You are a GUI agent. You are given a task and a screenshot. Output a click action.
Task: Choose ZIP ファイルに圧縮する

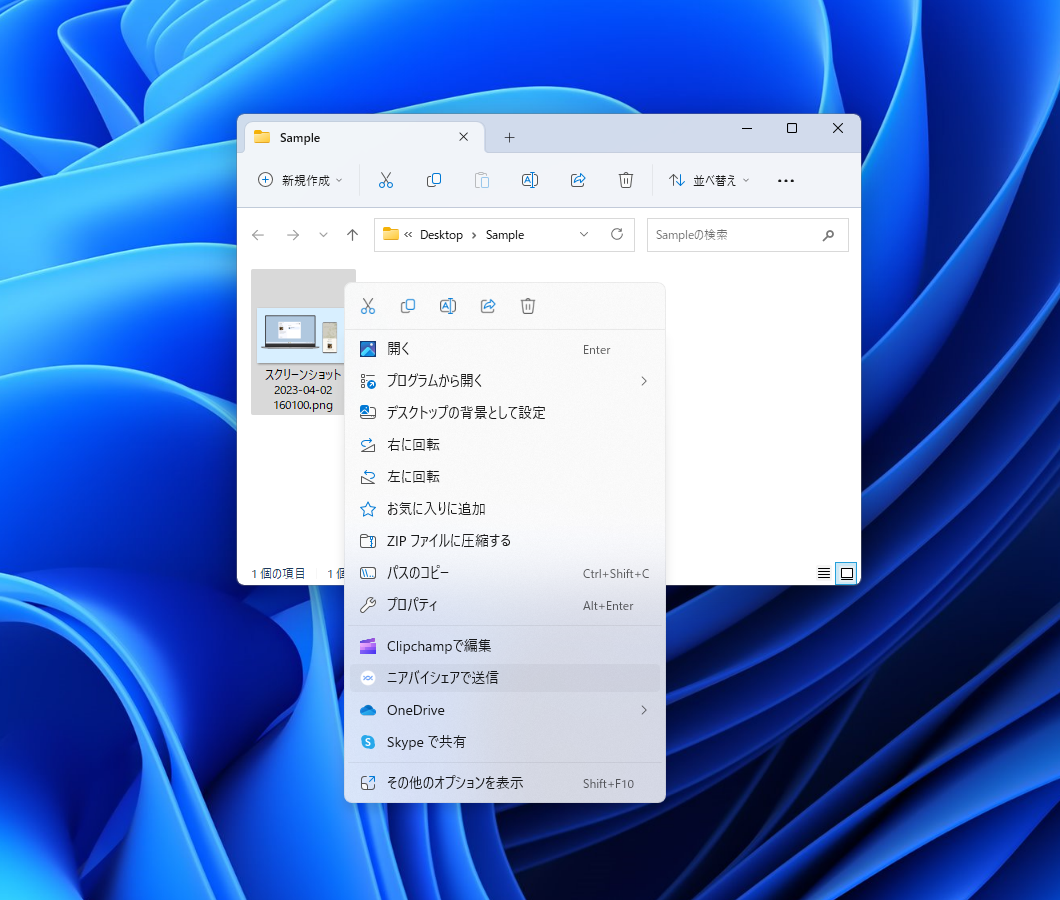click(x=505, y=540)
